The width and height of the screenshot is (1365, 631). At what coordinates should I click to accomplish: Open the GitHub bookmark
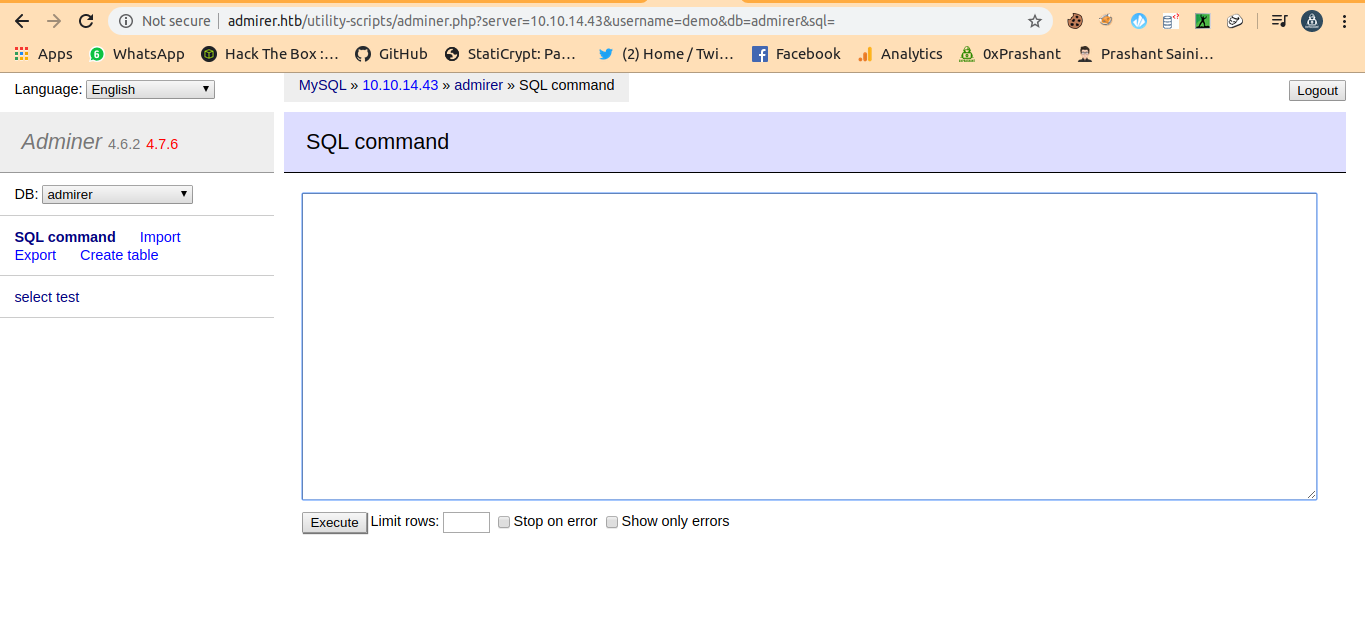coord(392,54)
